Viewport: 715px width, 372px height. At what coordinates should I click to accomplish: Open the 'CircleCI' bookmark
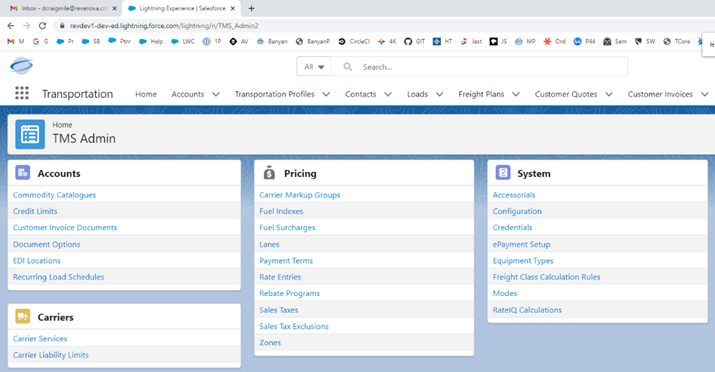coord(354,41)
